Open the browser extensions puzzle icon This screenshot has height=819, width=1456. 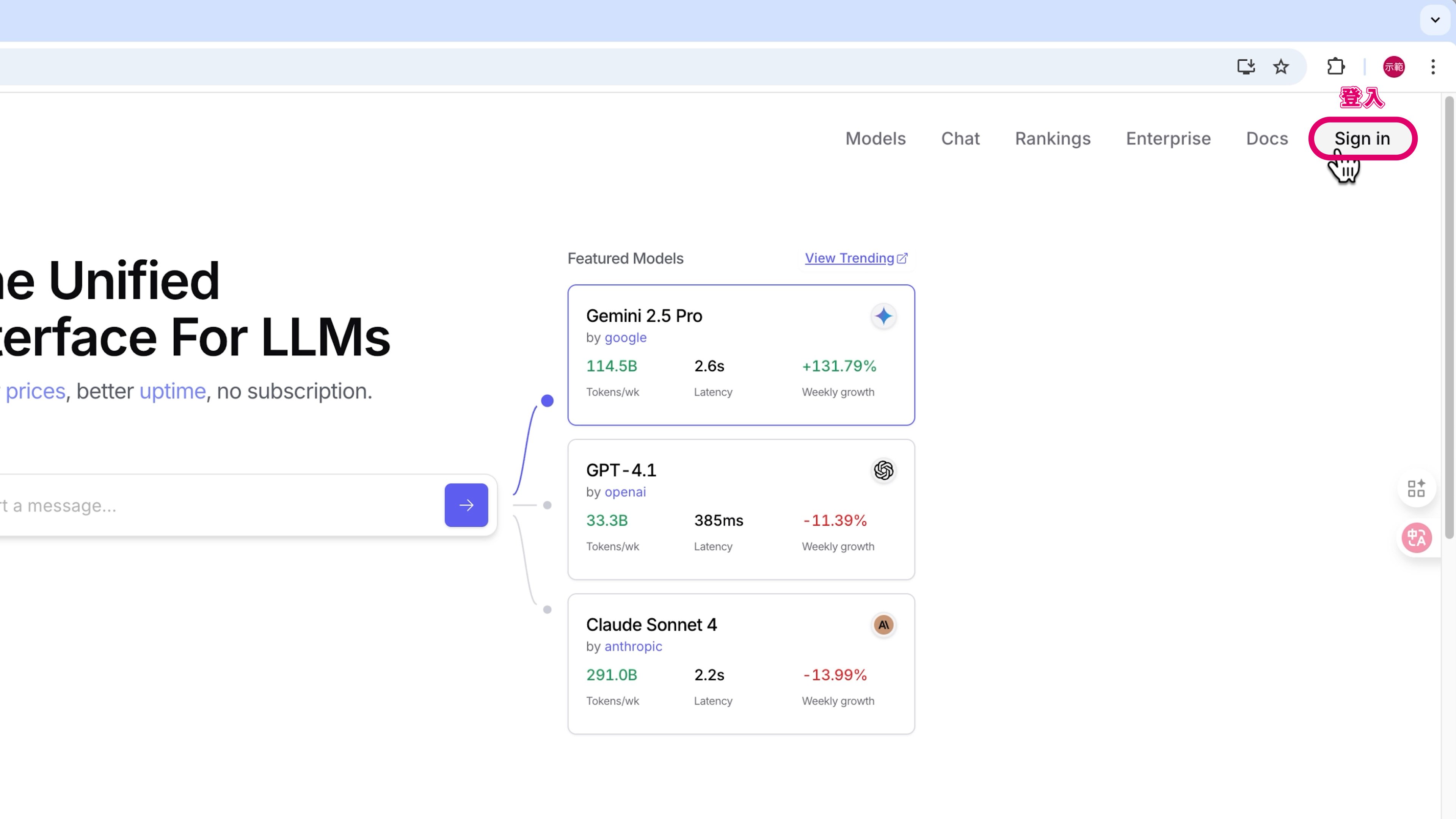pos(1335,67)
